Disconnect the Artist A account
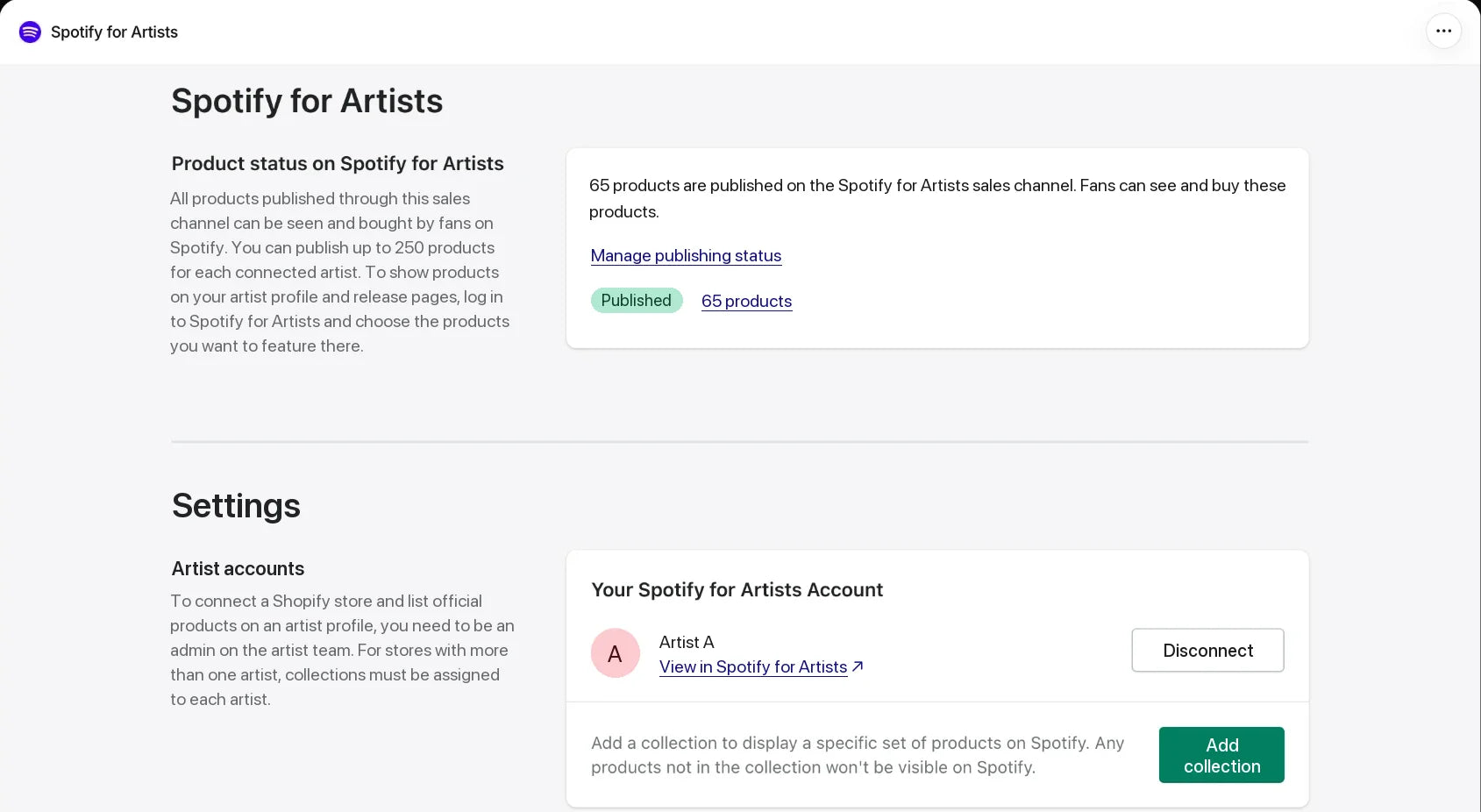 1207,651
